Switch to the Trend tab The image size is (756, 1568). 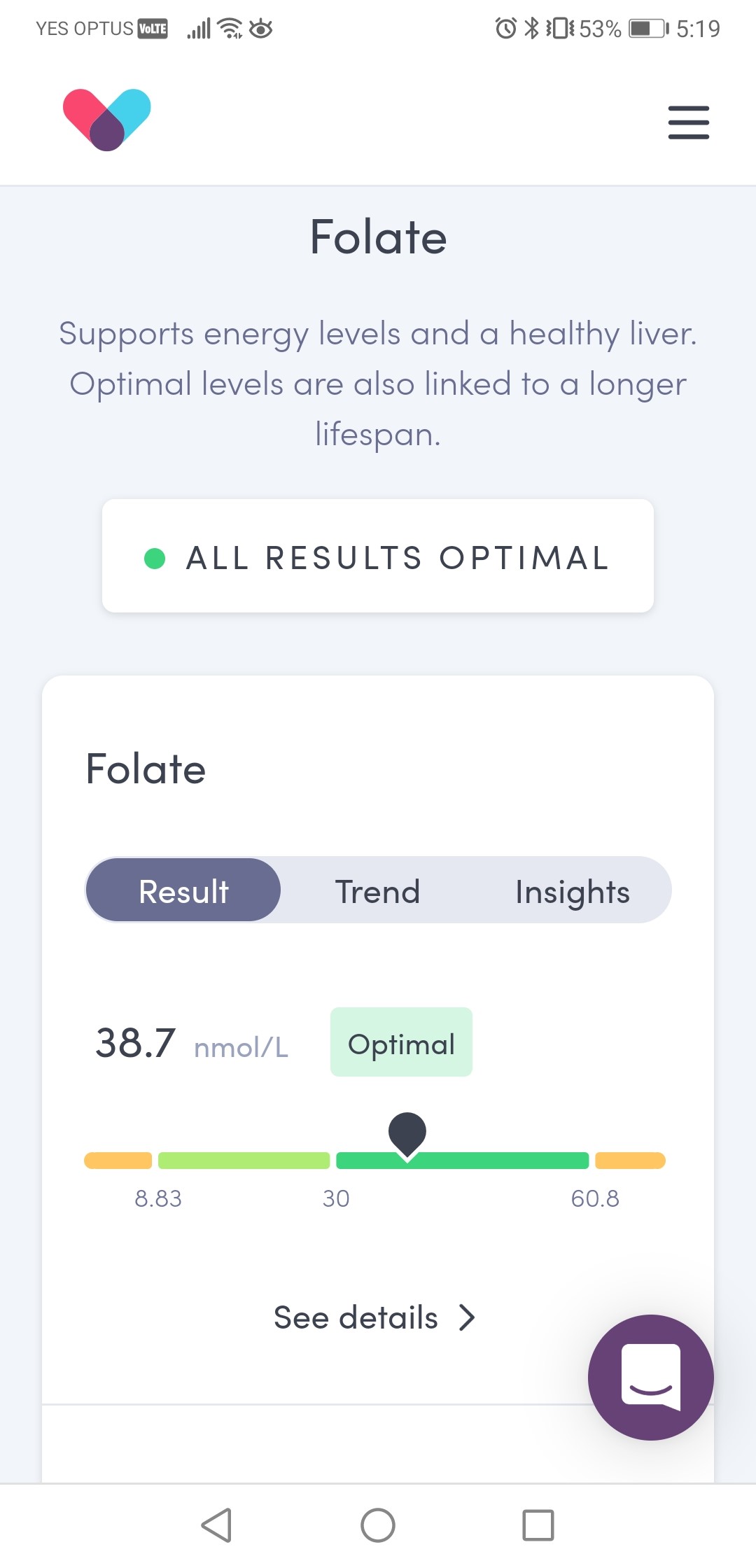click(377, 891)
